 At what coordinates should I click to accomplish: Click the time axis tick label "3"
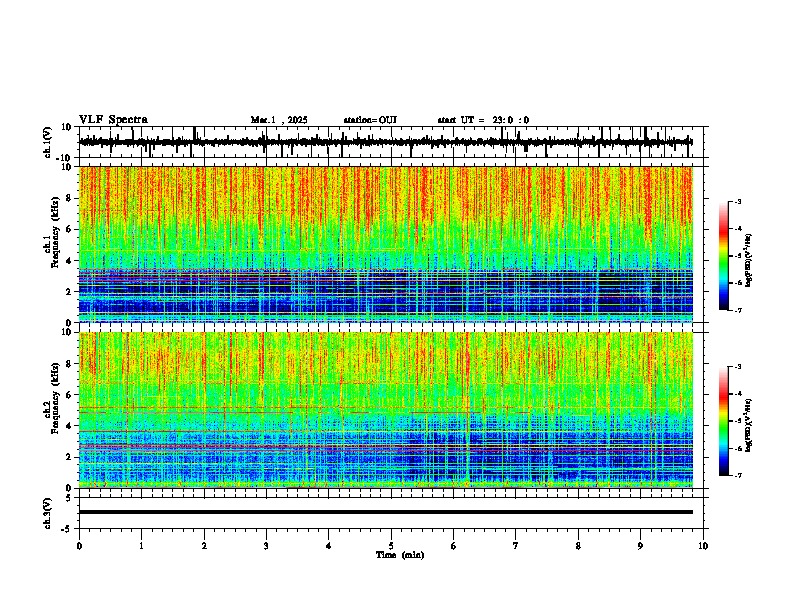(266, 546)
